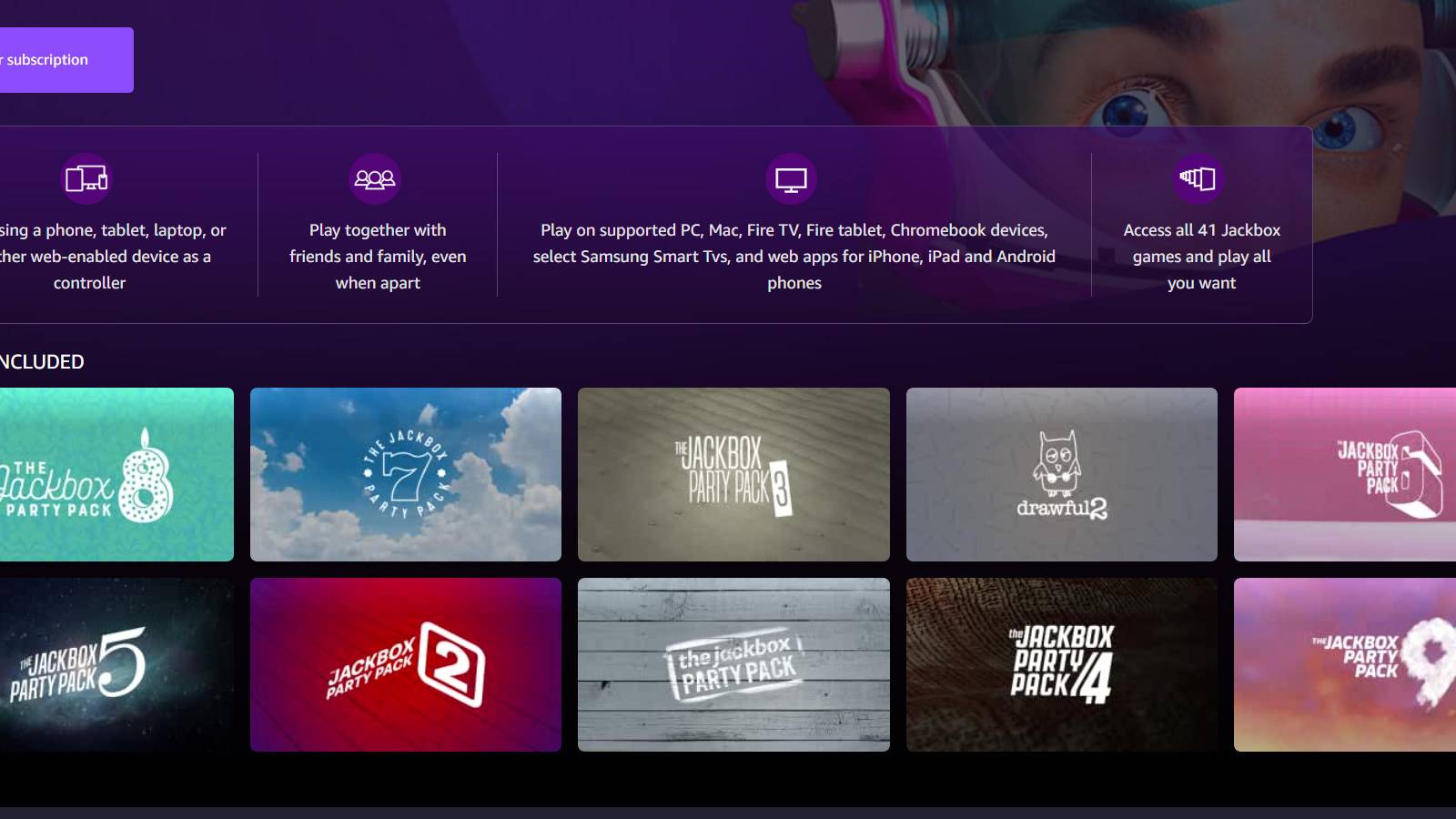Click the multi-device controller icon

click(86, 178)
